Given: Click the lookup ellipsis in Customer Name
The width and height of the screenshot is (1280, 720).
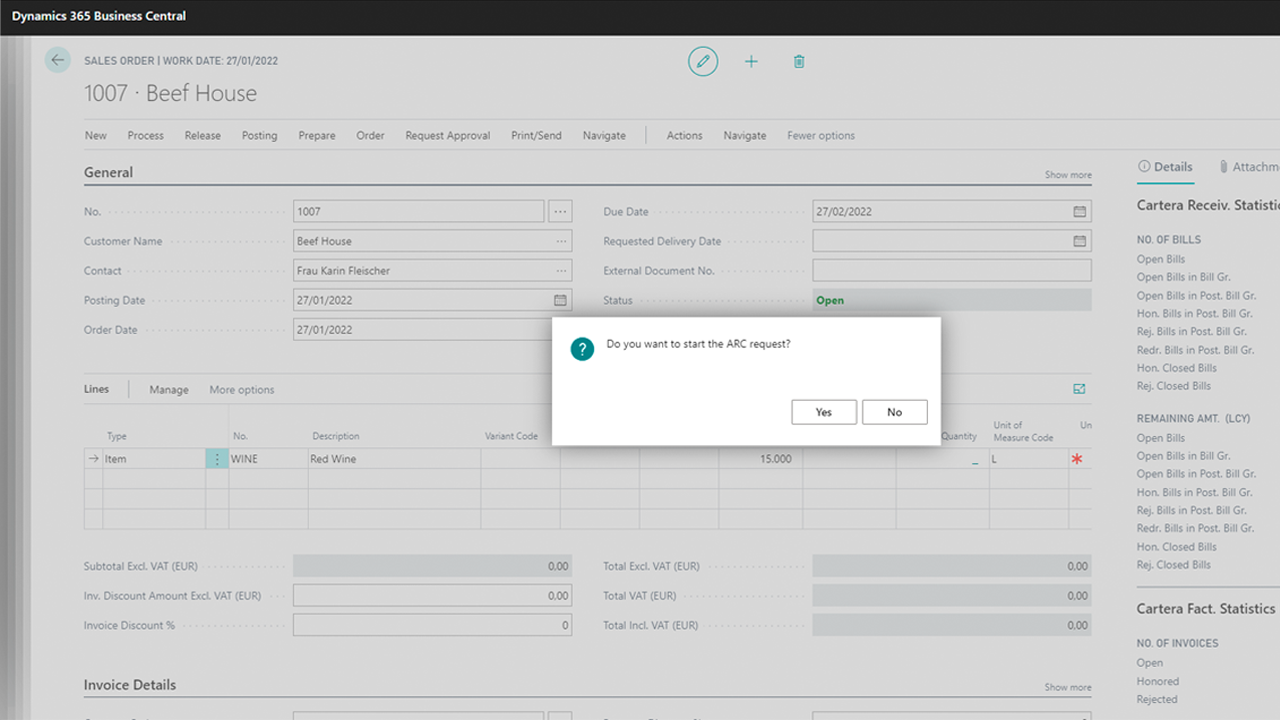Looking at the screenshot, I should point(562,241).
